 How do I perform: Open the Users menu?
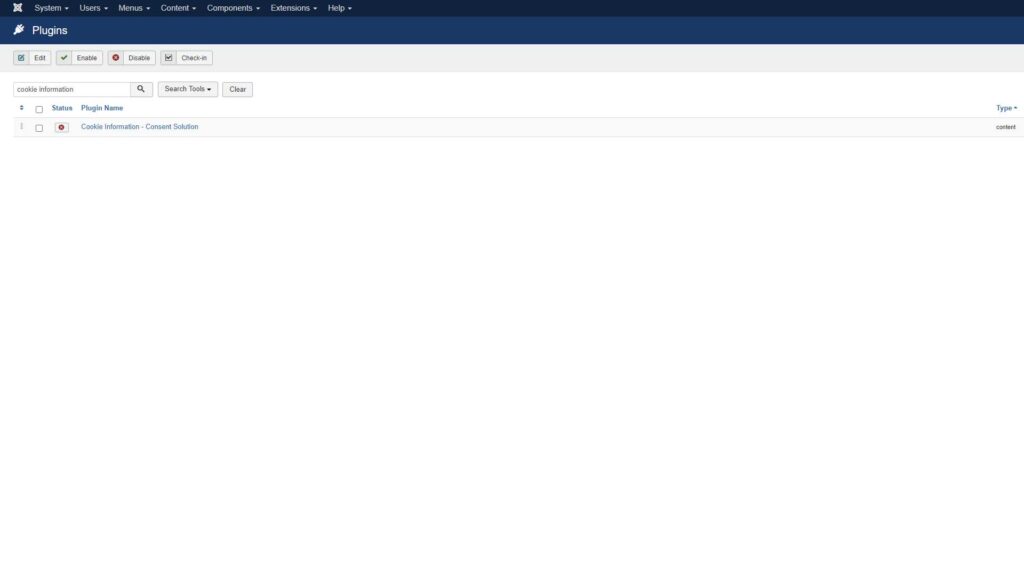point(93,8)
